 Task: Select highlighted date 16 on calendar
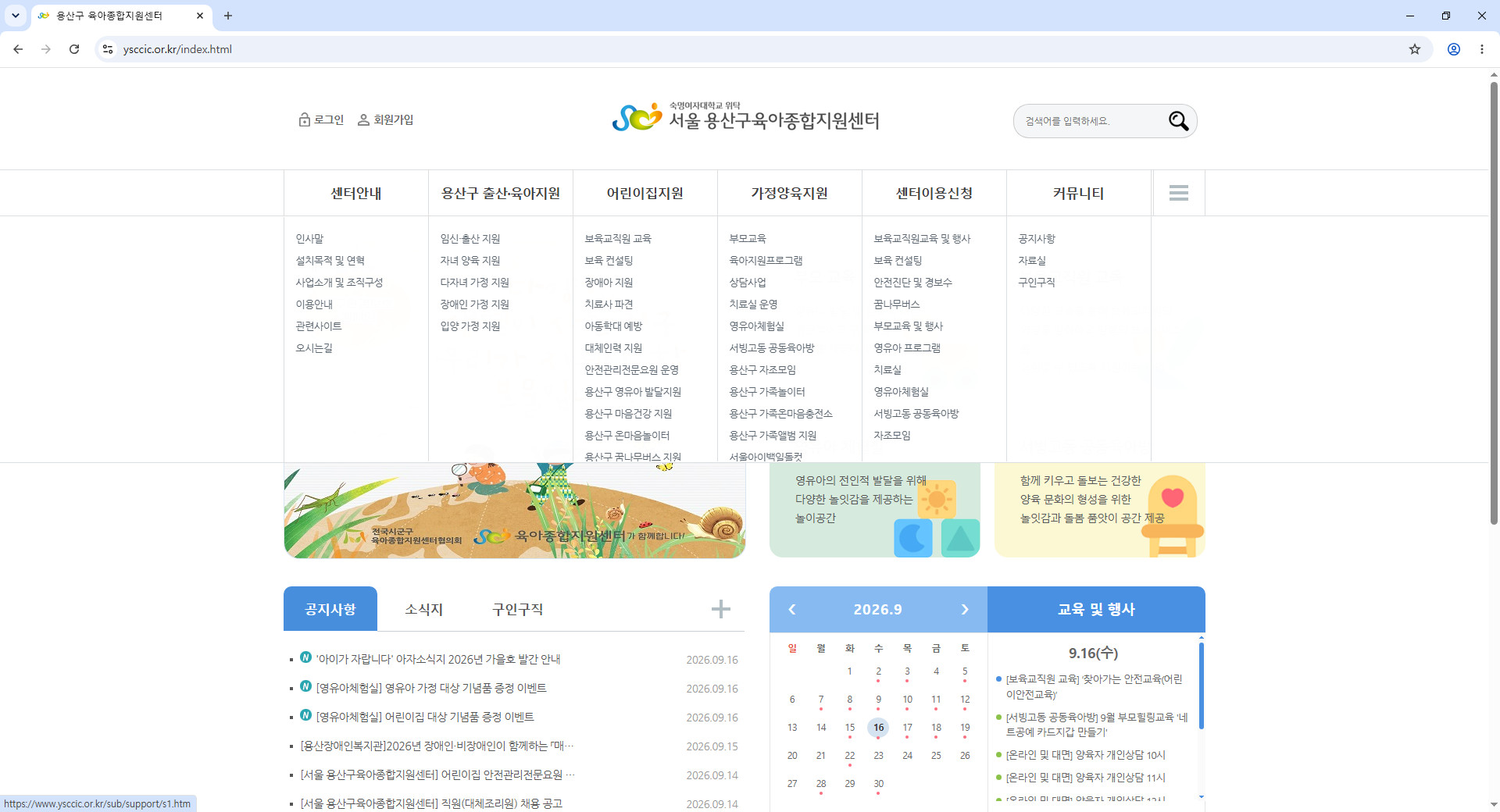[x=878, y=728]
